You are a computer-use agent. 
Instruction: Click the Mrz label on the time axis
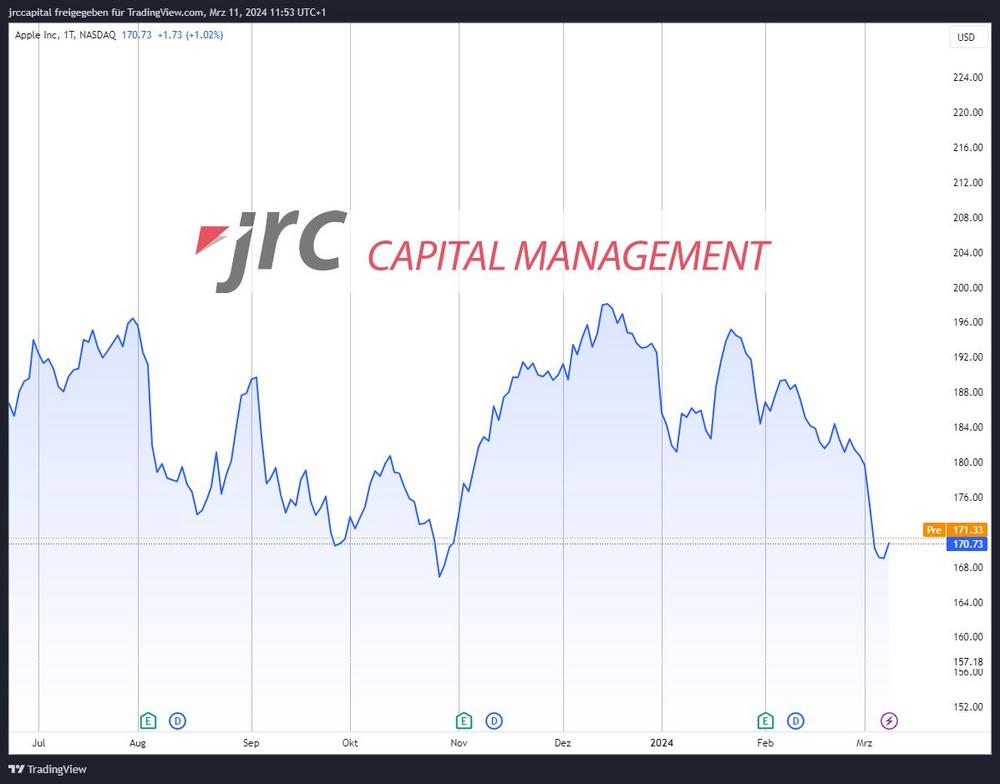tap(864, 743)
